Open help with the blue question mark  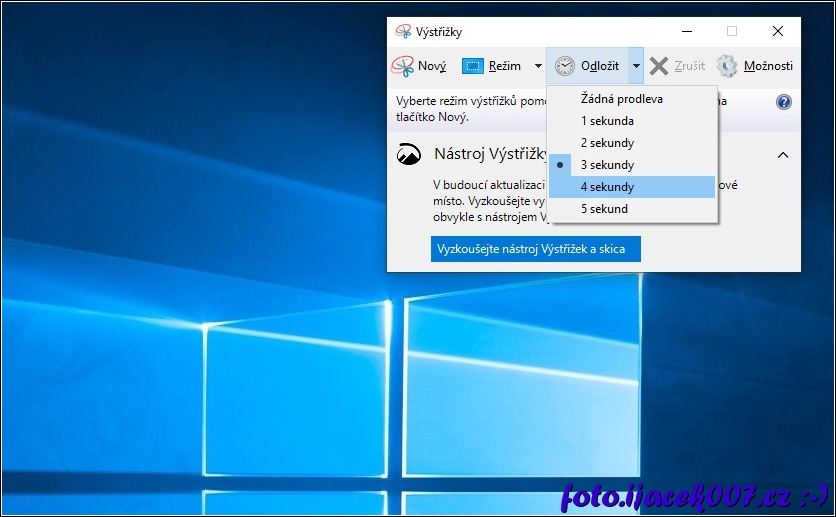pos(783,102)
